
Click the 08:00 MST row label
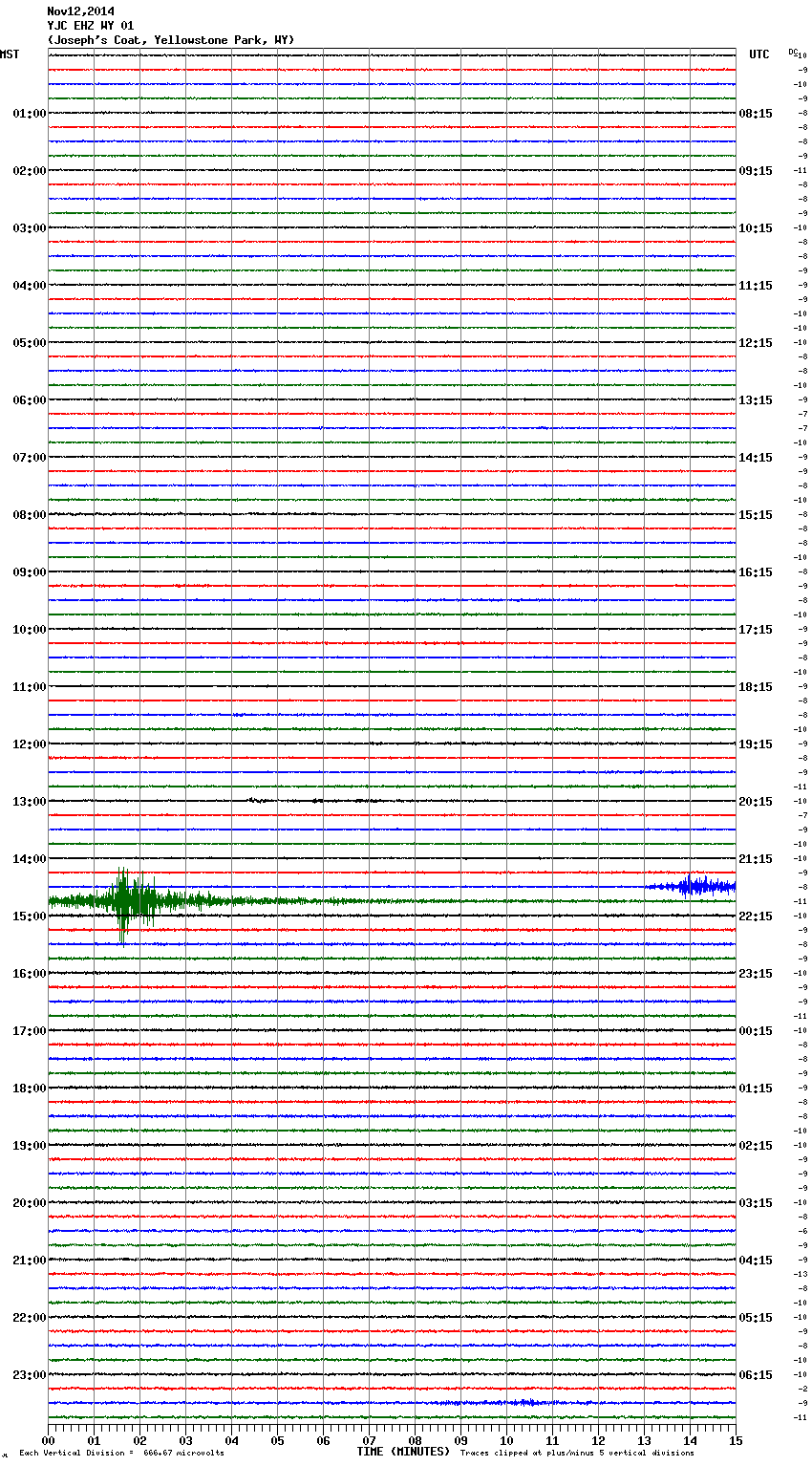click(29, 515)
